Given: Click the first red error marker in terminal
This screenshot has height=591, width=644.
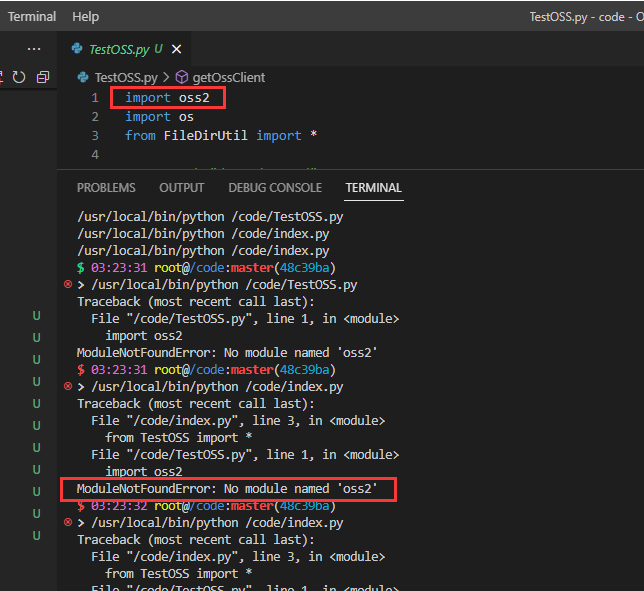Looking at the screenshot, I should pos(68,284).
